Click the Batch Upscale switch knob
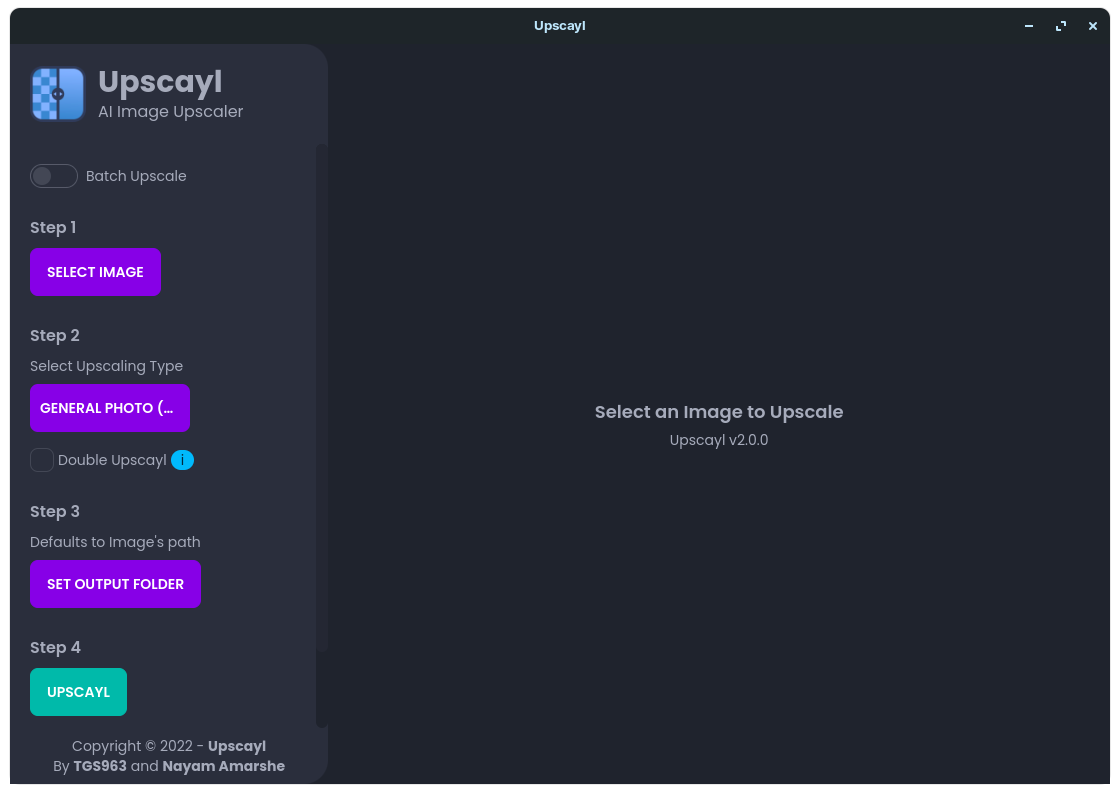Viewport: 1120px width, 794px height. [44, 176]
